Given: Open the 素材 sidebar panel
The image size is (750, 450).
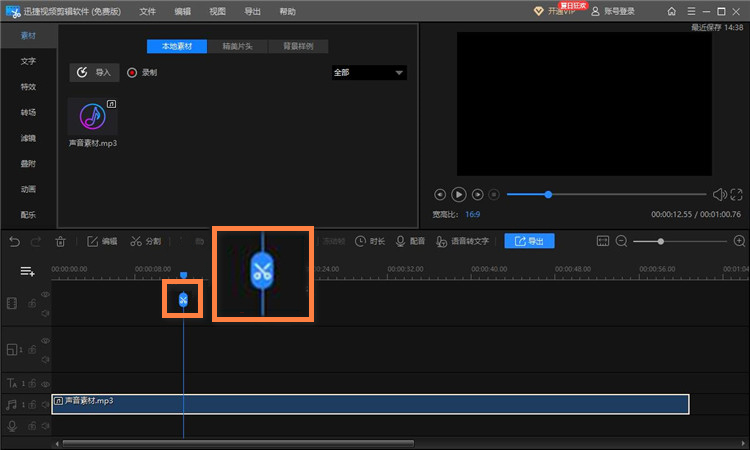Looking at the screenshot, I should (28, 35).
